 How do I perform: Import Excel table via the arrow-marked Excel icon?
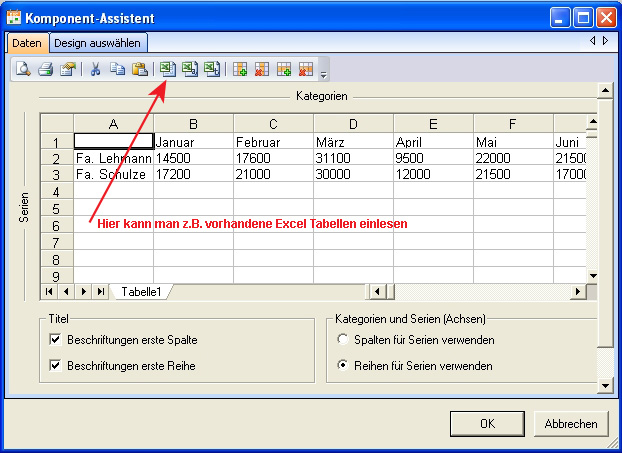pos(168,69)
